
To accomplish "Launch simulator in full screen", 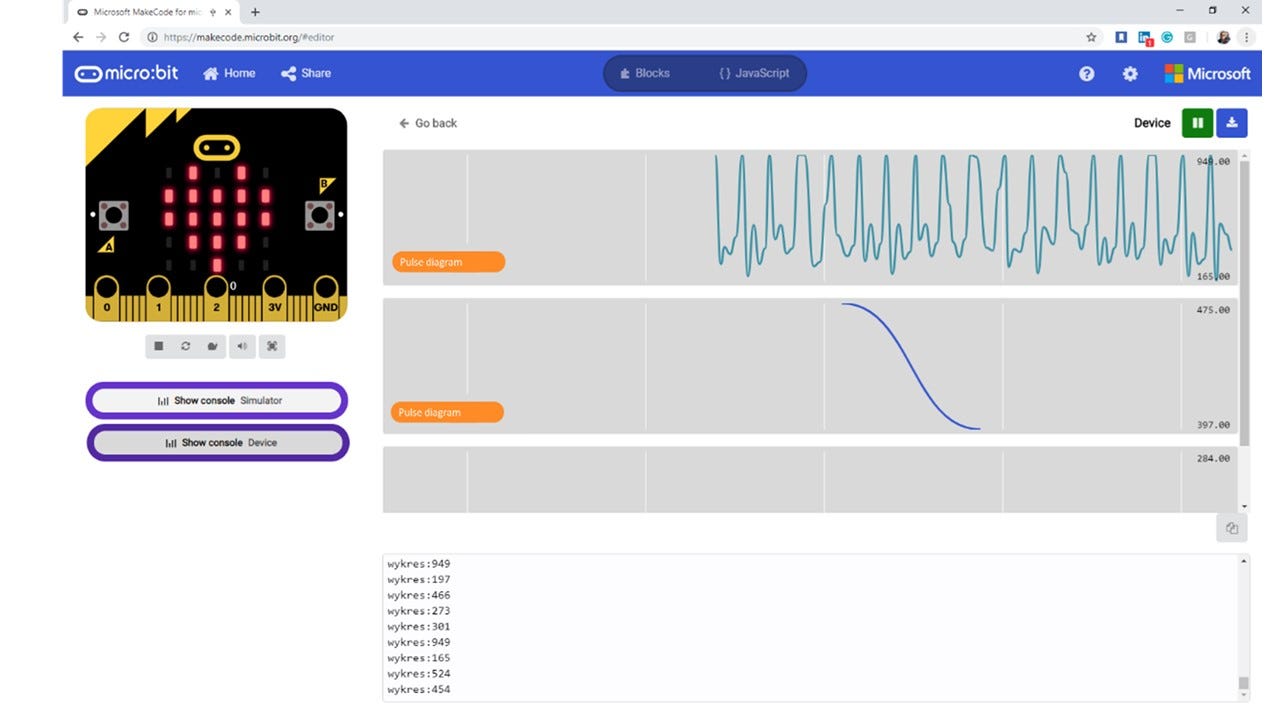I will [271, 346].
